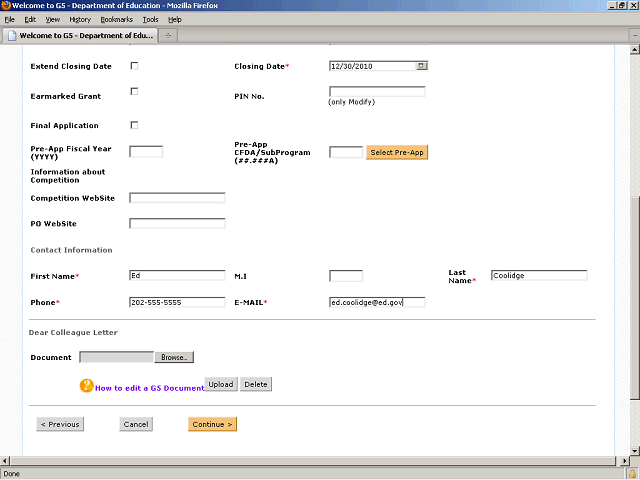Screen dimensions: 640x480
Task: Enable the Earmarked Grant checkbox
Action: point(134,91)
